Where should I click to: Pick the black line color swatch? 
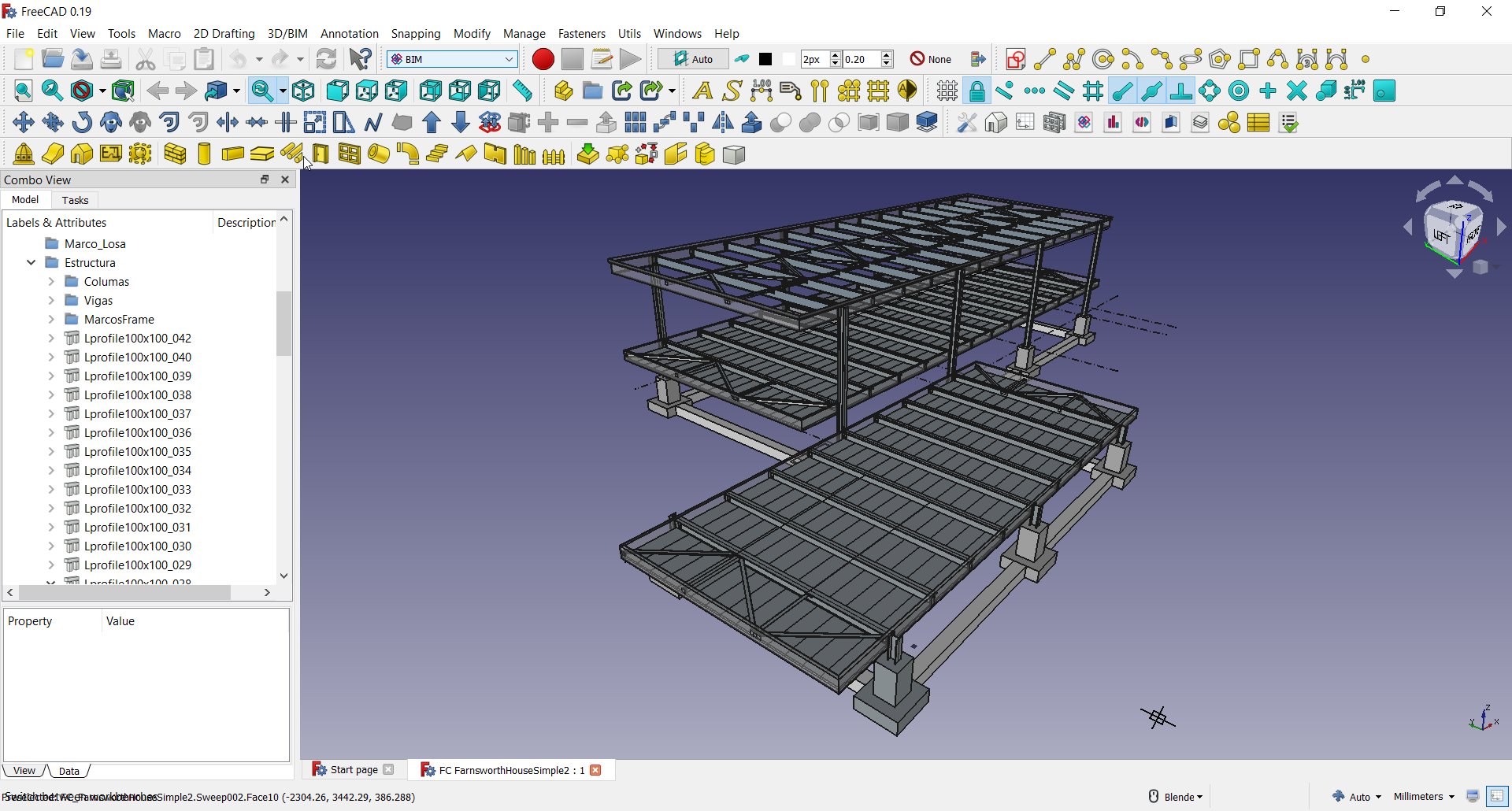point(765,59)
